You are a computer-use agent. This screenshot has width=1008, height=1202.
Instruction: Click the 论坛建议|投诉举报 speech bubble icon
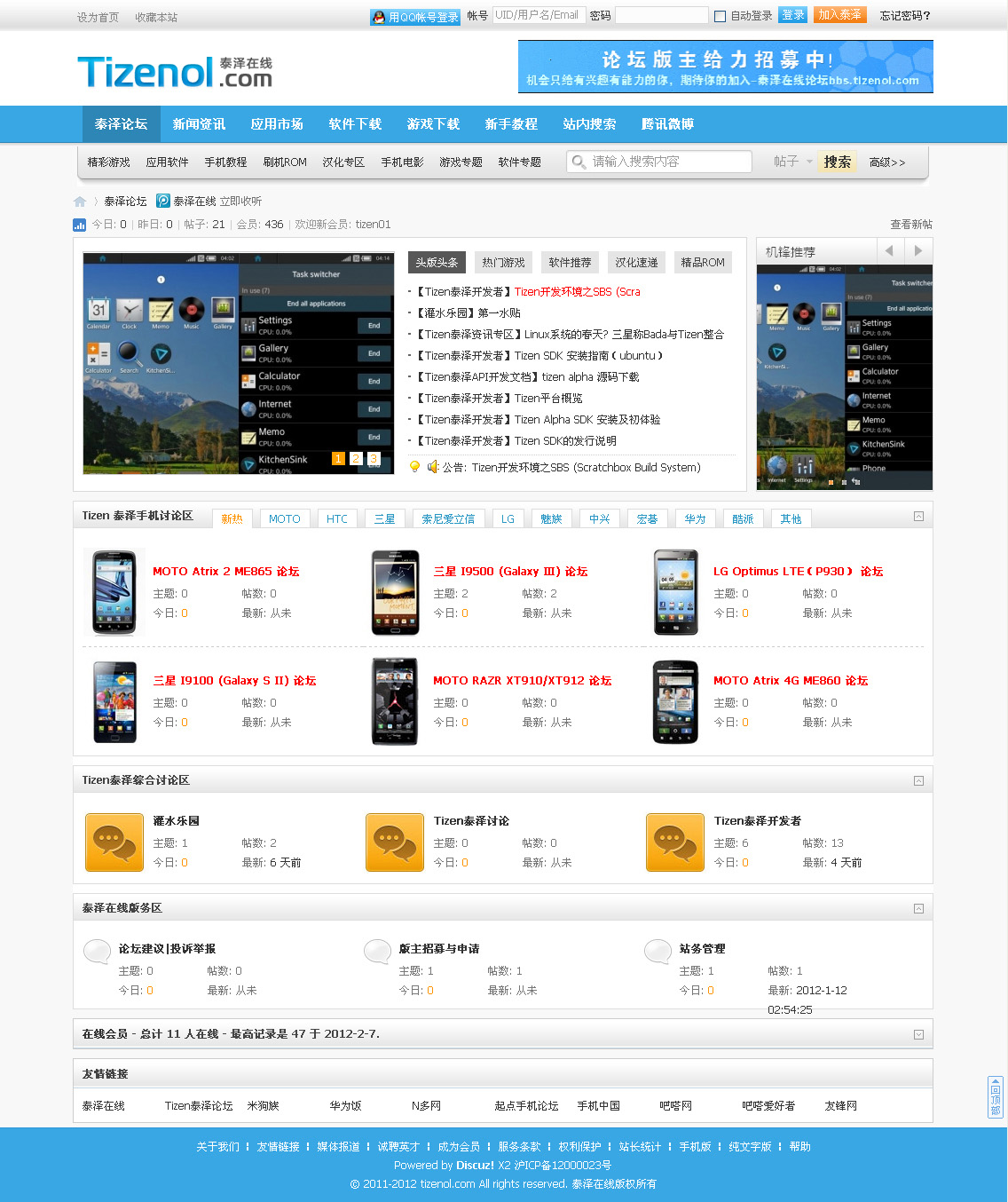pos(97,952)
